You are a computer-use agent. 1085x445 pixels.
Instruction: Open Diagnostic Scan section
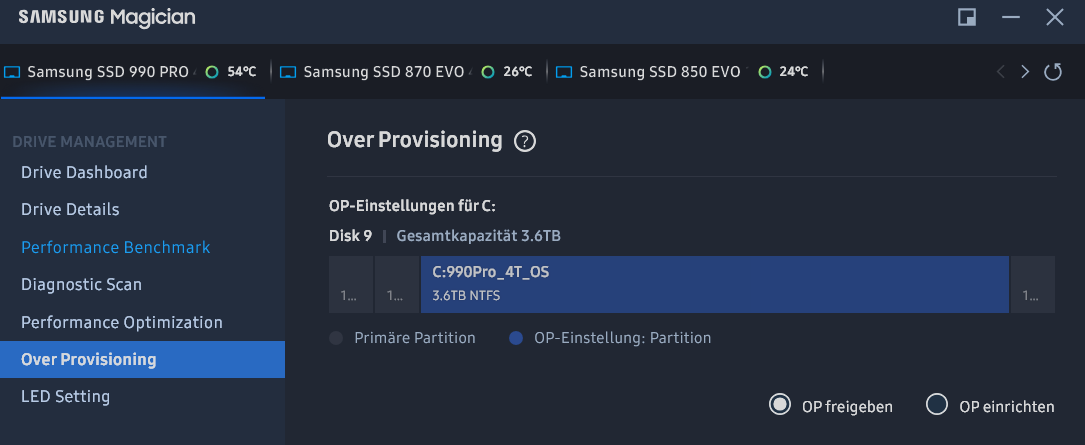coord(81,284)
